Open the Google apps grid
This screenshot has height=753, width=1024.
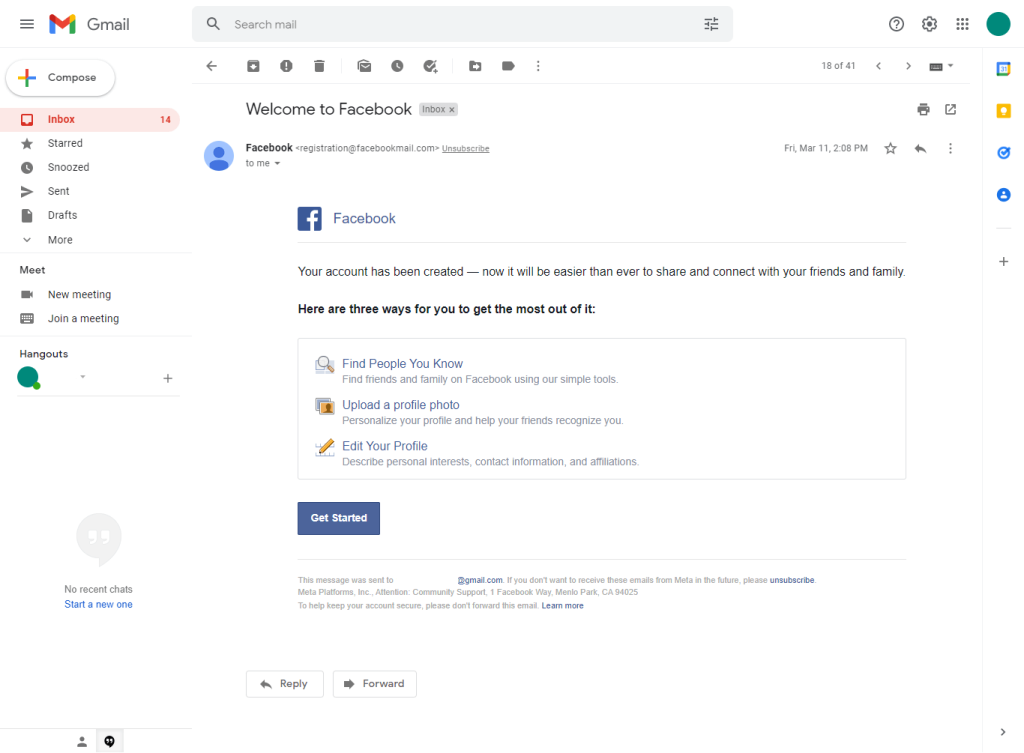point(962,24)
